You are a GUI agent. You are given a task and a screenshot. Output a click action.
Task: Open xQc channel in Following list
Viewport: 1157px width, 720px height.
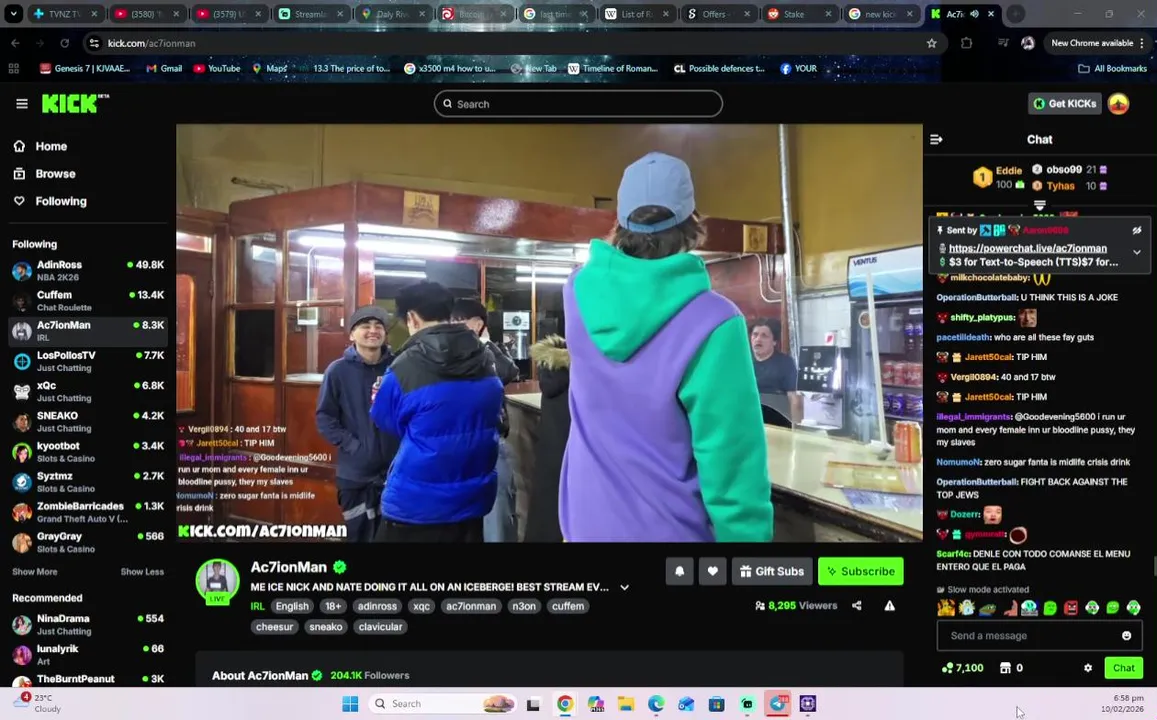pos(88,392)
